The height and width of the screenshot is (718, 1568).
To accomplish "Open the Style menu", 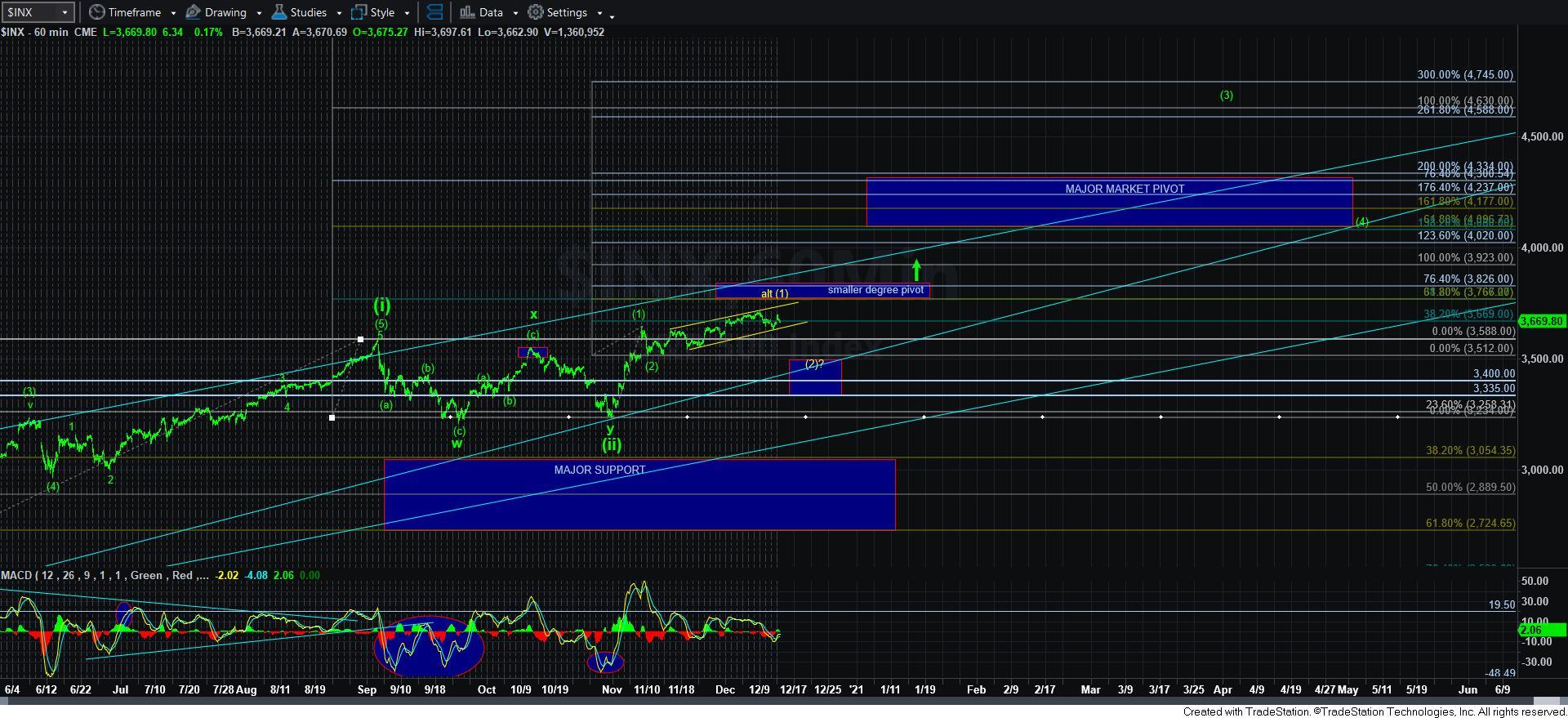I will click(381, 12).
